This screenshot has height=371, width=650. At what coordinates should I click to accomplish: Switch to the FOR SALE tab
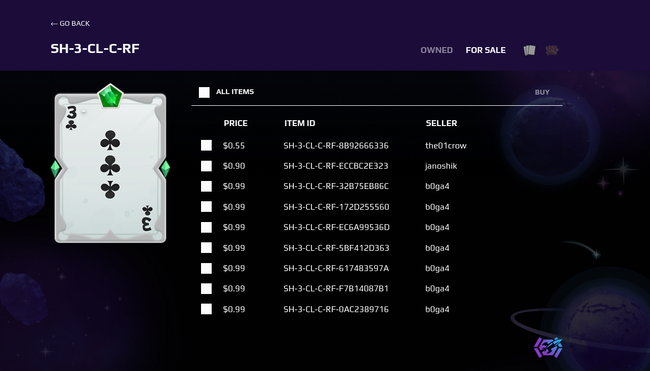pyautogui.click(x=485, y=50)
